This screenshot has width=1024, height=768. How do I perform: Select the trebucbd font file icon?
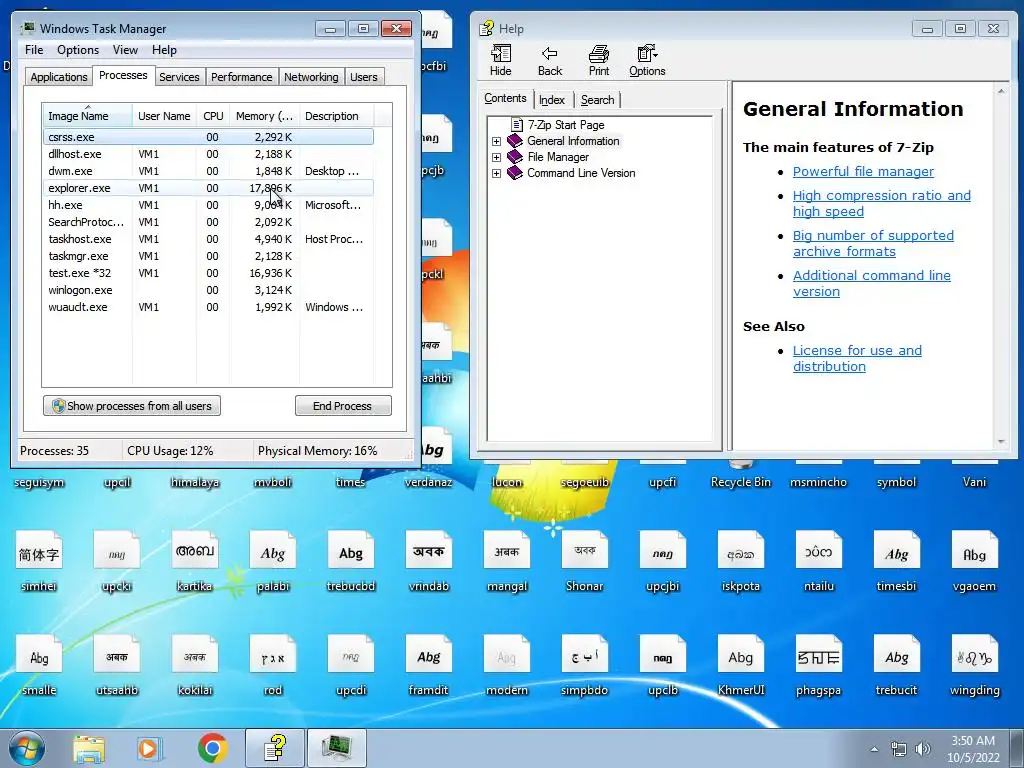point(351,561)
